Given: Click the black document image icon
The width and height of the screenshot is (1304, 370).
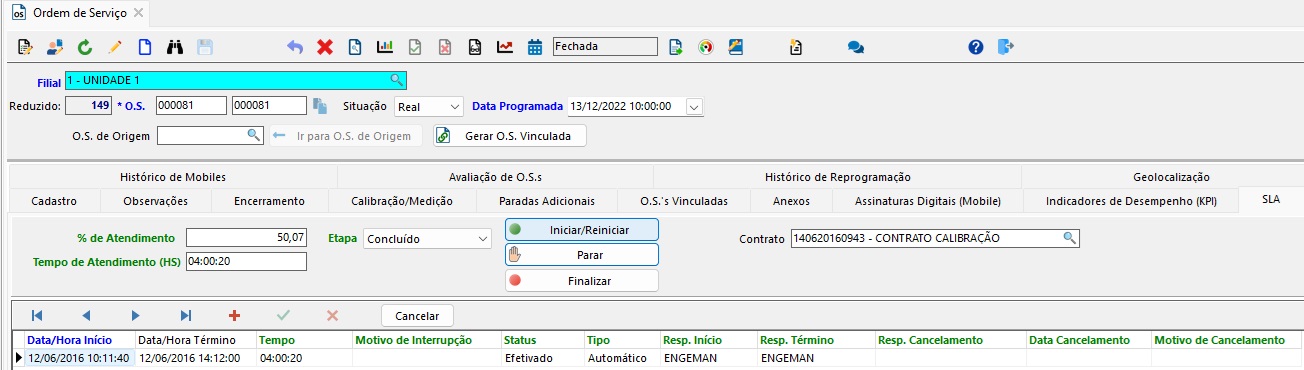Looking at the screenshot, I should [475, 47].
